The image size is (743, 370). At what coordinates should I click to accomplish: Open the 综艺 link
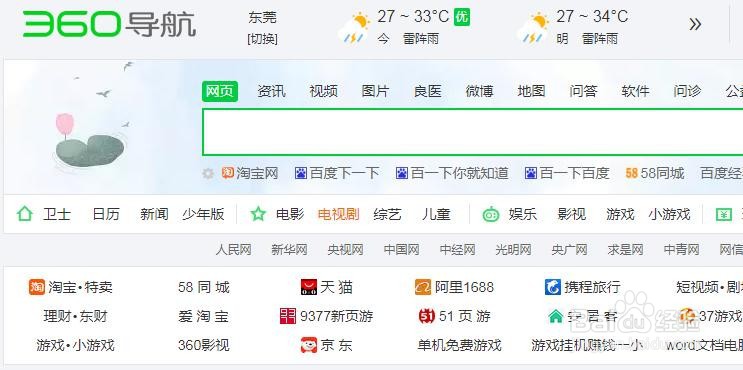point(387,214)
